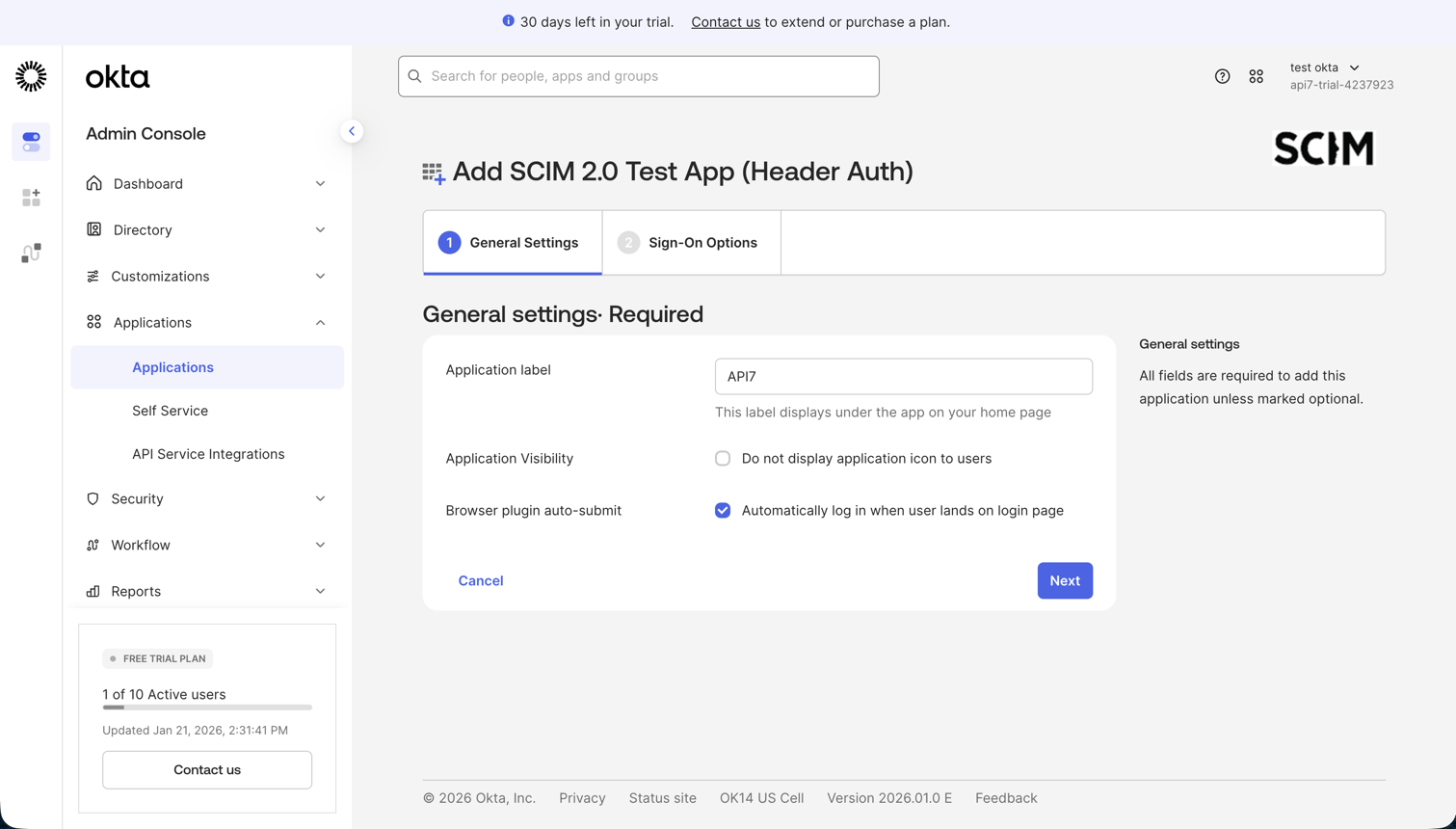This screenshot has width=1456, height=829.
Task: Click the Next button
Action: click(1064, 580)
